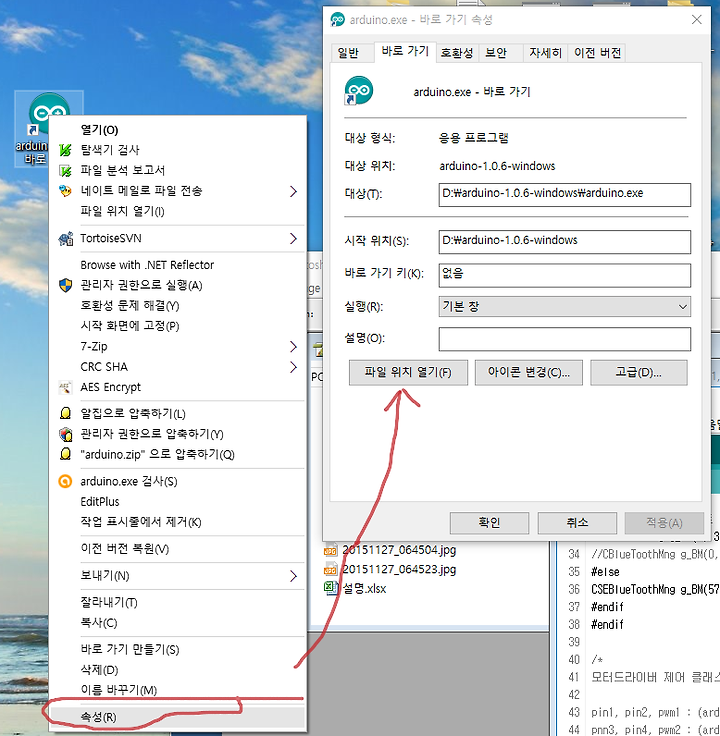The height and width of the screenshot is (736, 720).
Task: Click the 적용(A) button
Action: point(664,523)
